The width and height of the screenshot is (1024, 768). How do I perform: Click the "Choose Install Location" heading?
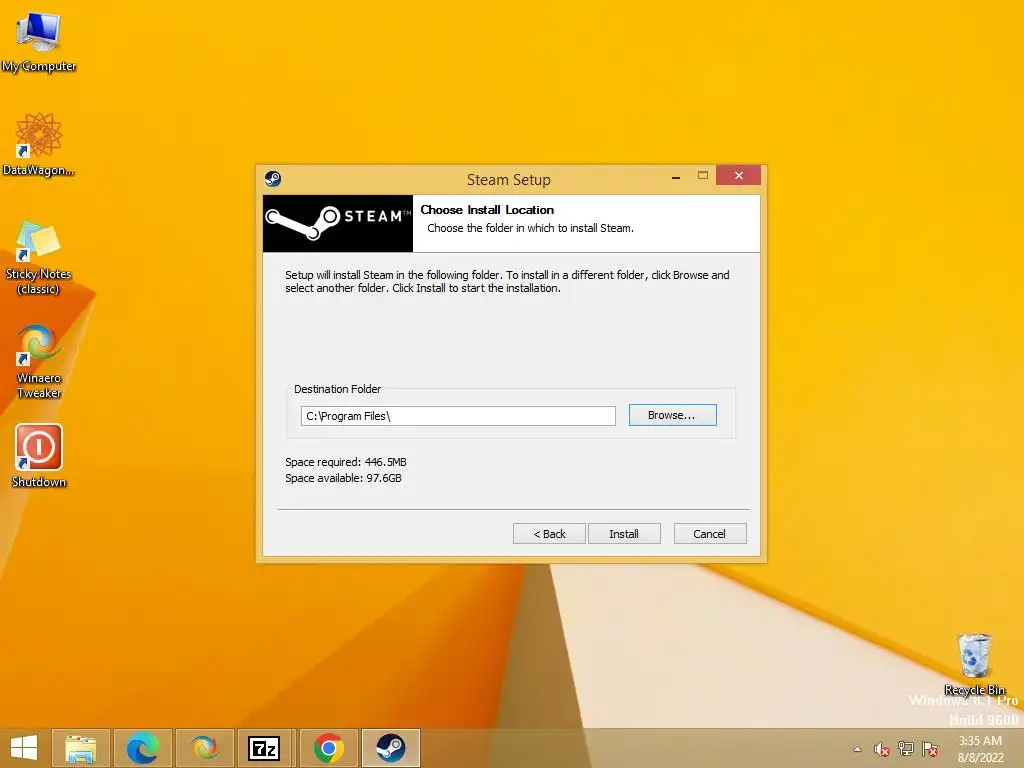pyautogui.click(x=487, y=210)
